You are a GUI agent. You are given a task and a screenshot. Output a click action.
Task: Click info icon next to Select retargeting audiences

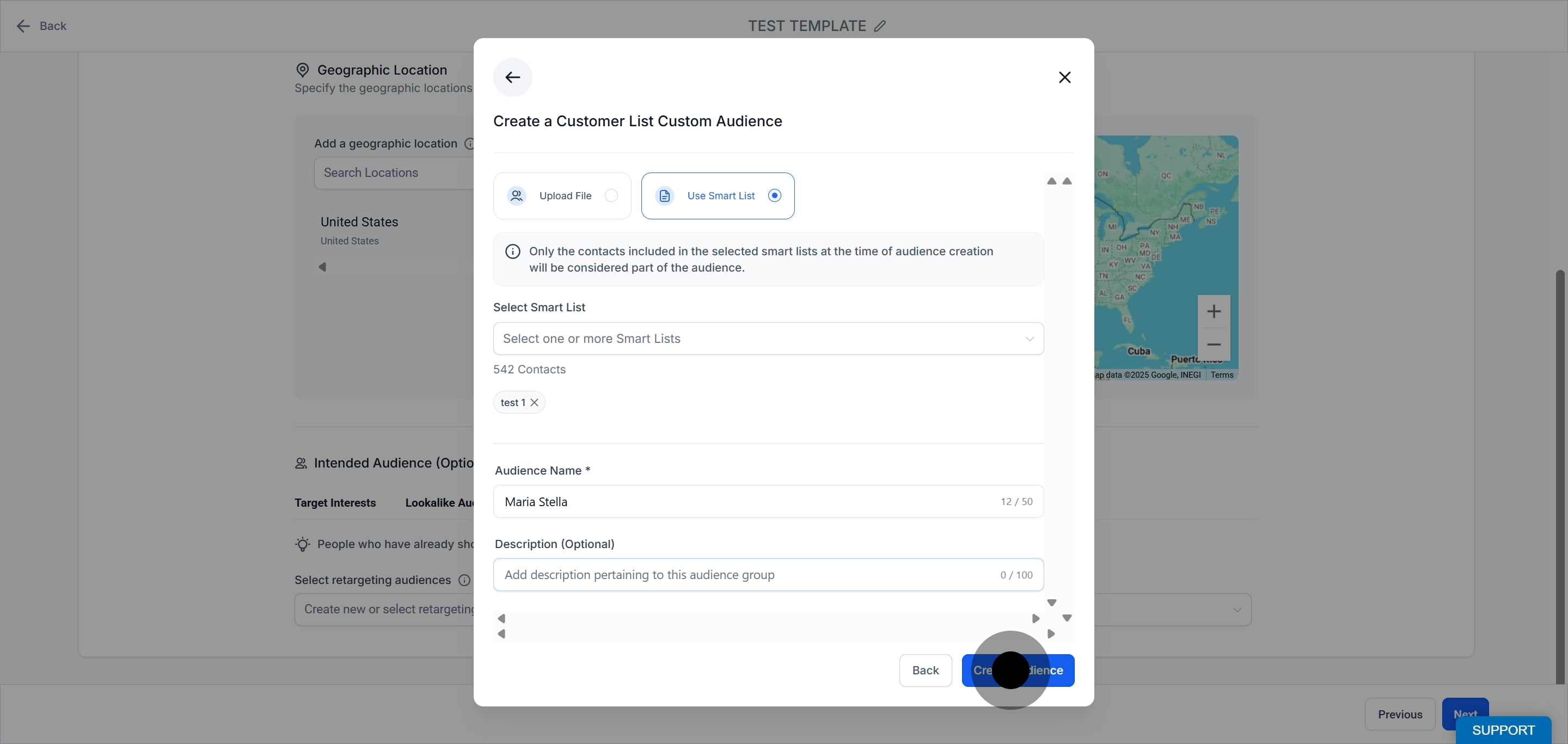464,580
